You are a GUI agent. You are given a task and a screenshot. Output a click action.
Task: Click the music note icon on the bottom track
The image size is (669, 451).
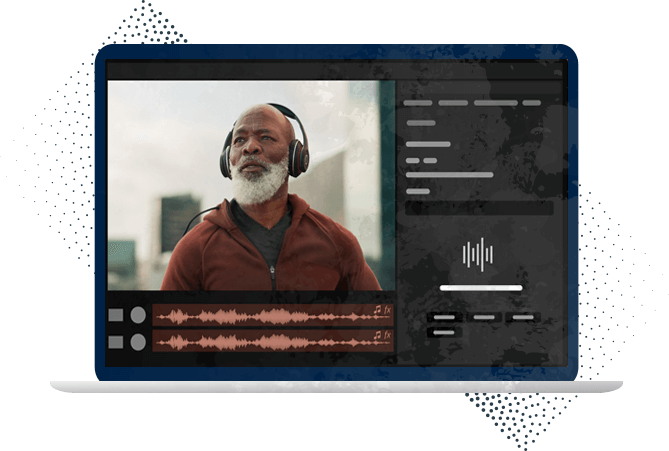point(377,335)
